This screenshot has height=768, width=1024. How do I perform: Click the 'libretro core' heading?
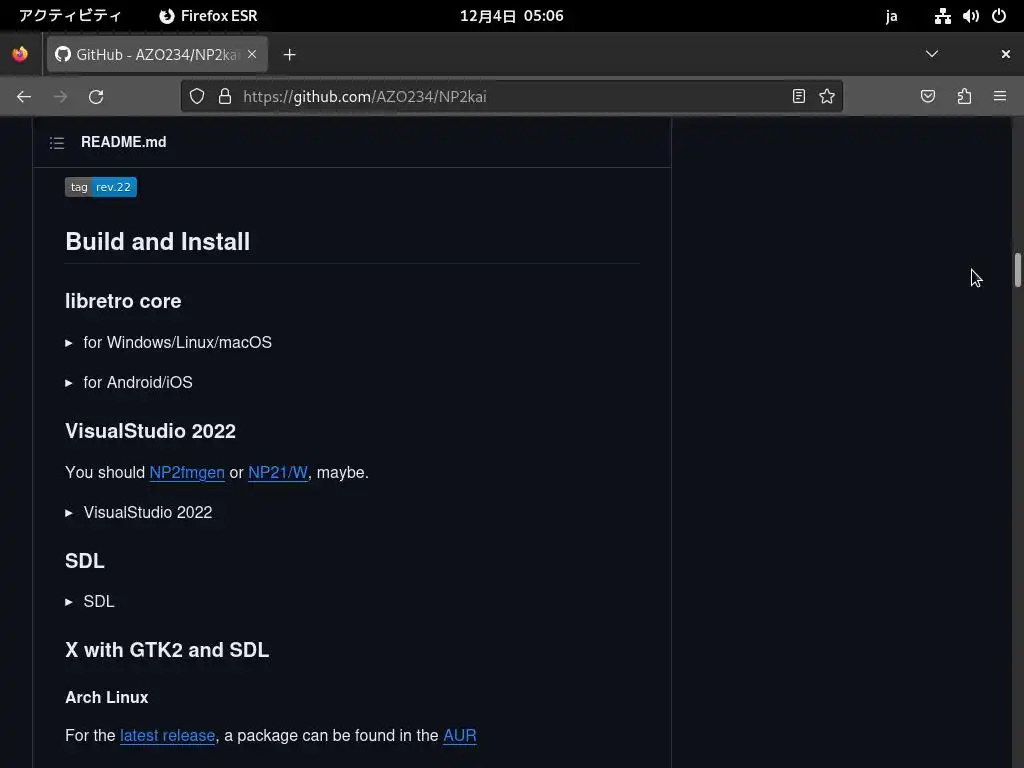(123, 301)
